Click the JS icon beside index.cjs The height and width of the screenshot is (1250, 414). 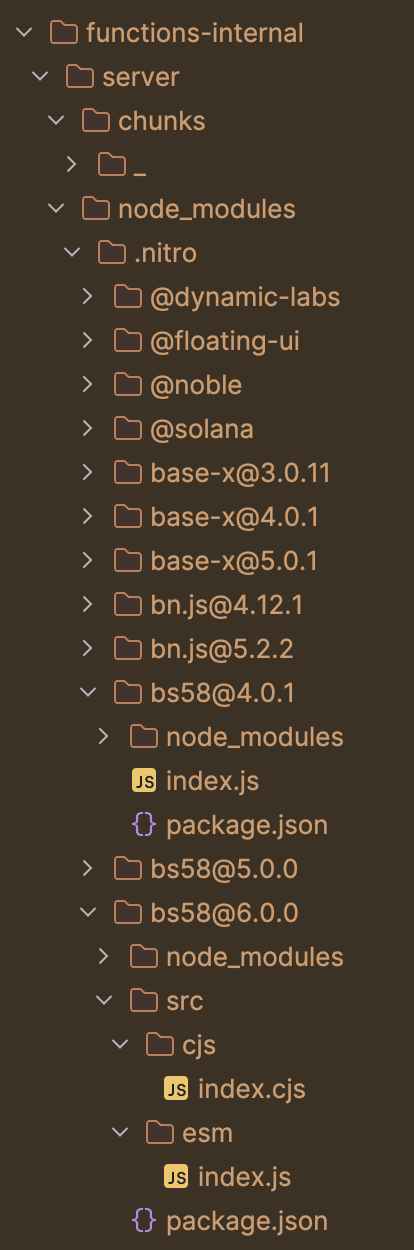point(176,1089)
